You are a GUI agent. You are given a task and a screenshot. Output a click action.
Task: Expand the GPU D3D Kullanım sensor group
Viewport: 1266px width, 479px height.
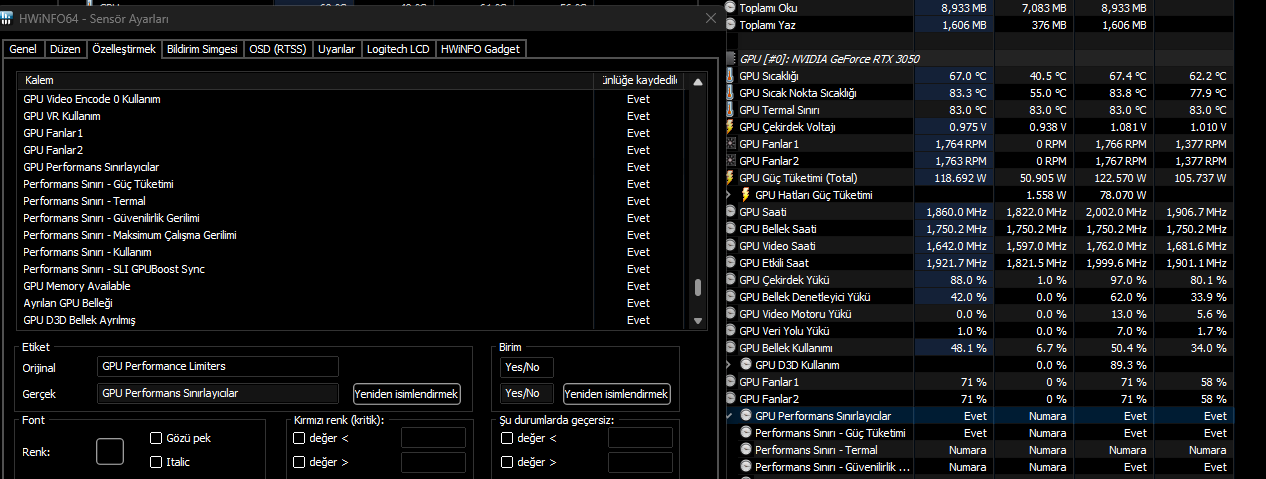[x=729, y=365]
